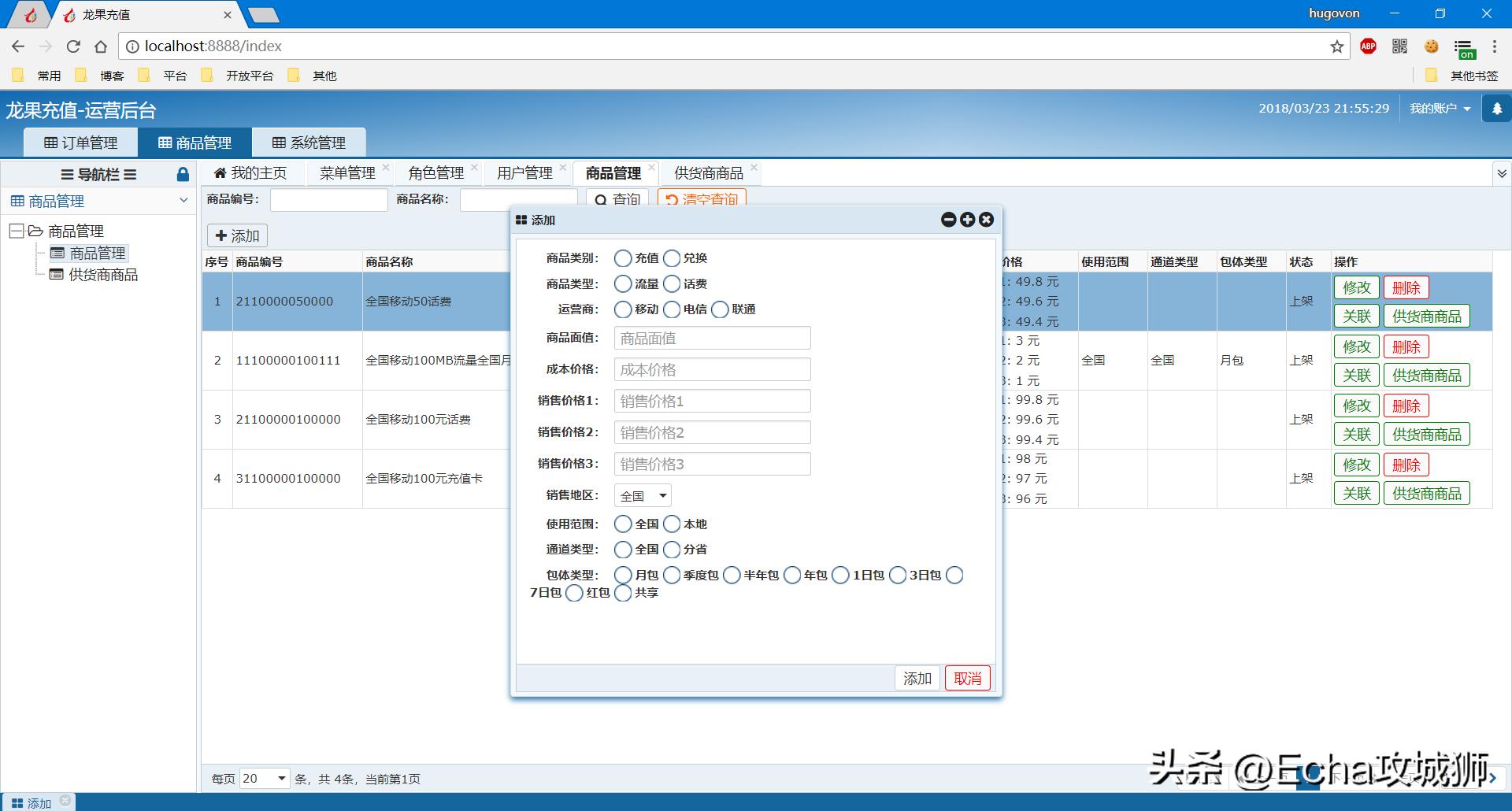Click the navigation bar lock icon

[x=183, y=174]
